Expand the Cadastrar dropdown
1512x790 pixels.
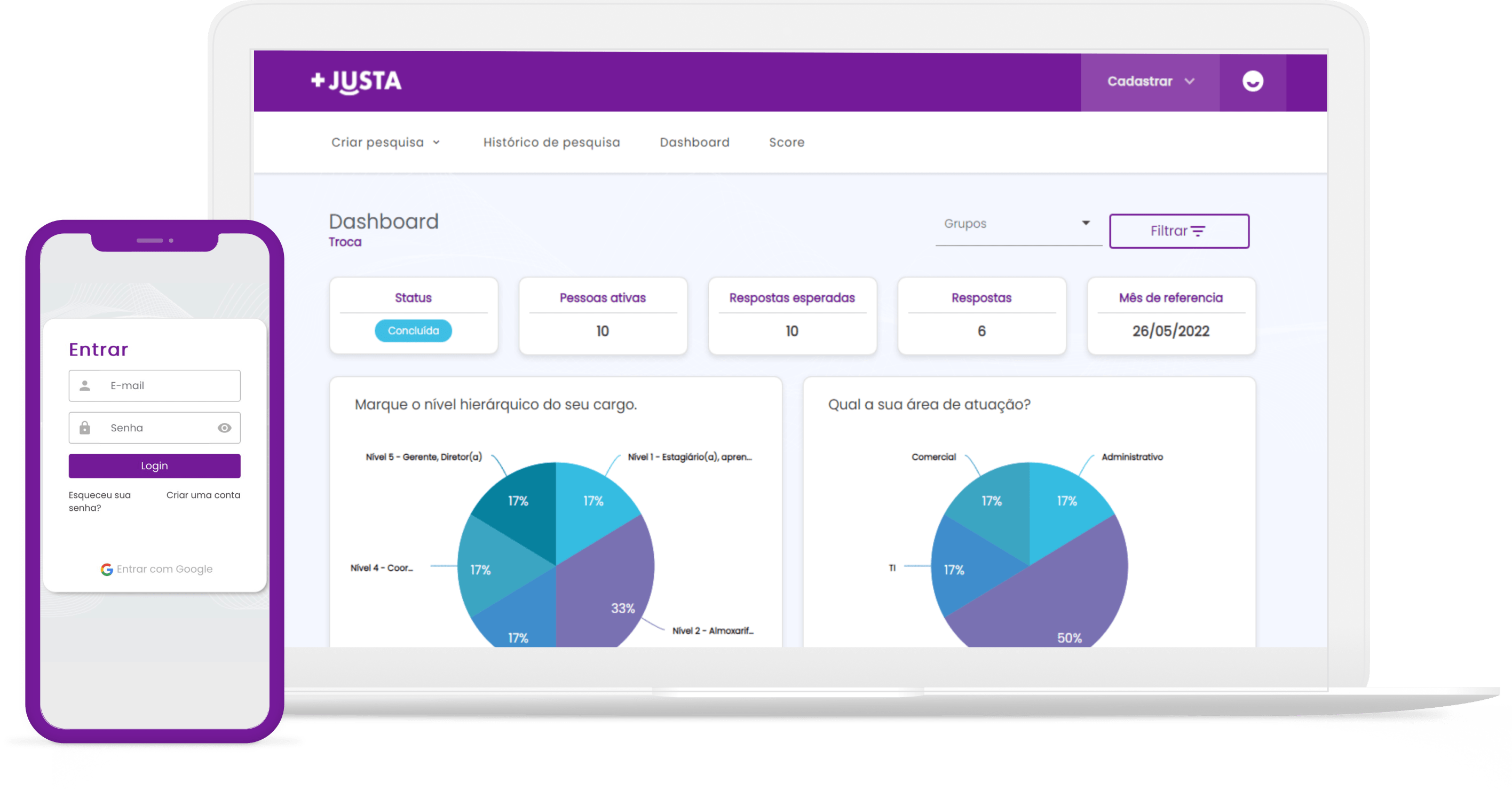point(1151,82)
